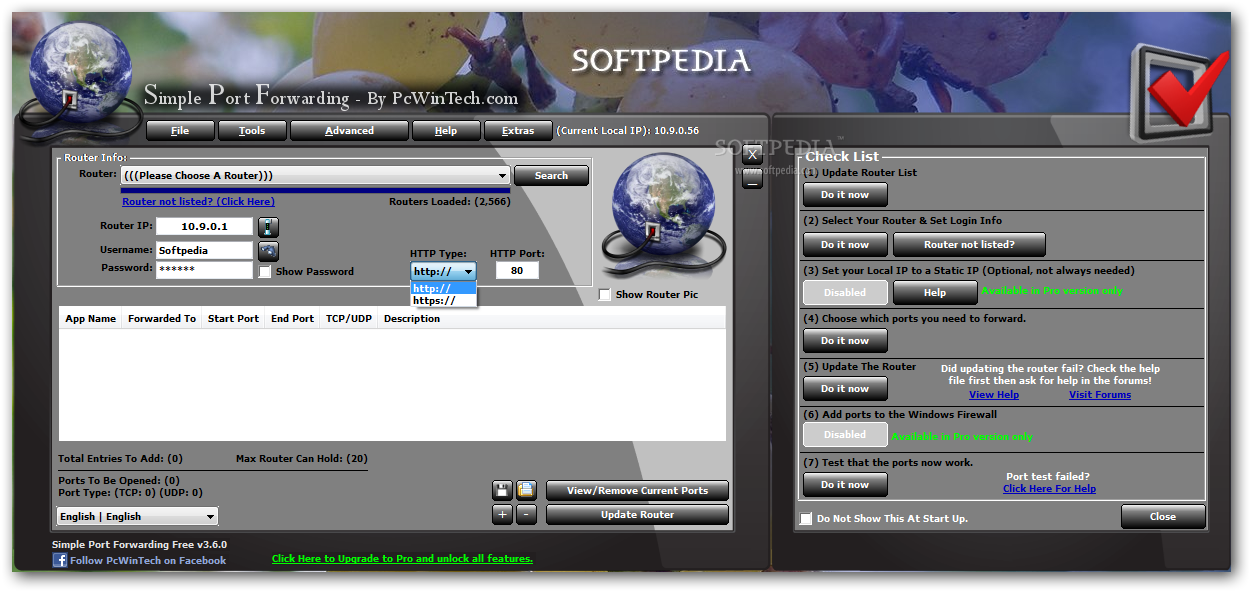
Task: Click Do it now for Select Your Router
Action: click(x=845, y=244)
